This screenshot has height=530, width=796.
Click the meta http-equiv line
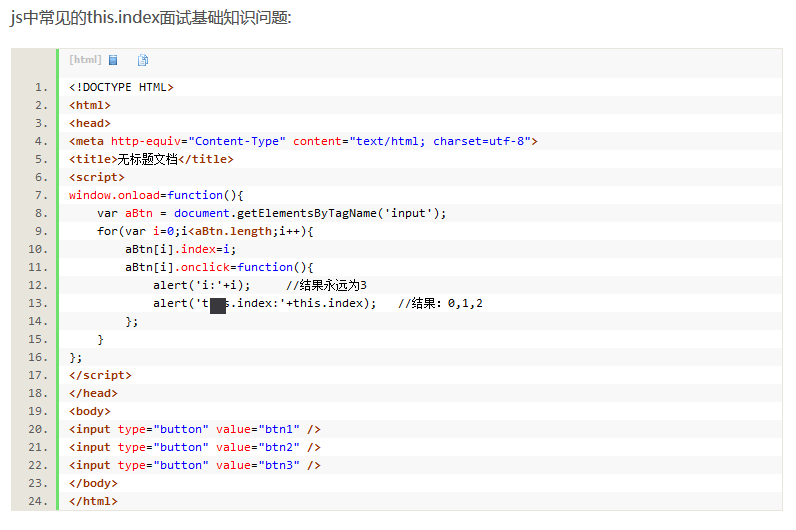pos(303,141)
